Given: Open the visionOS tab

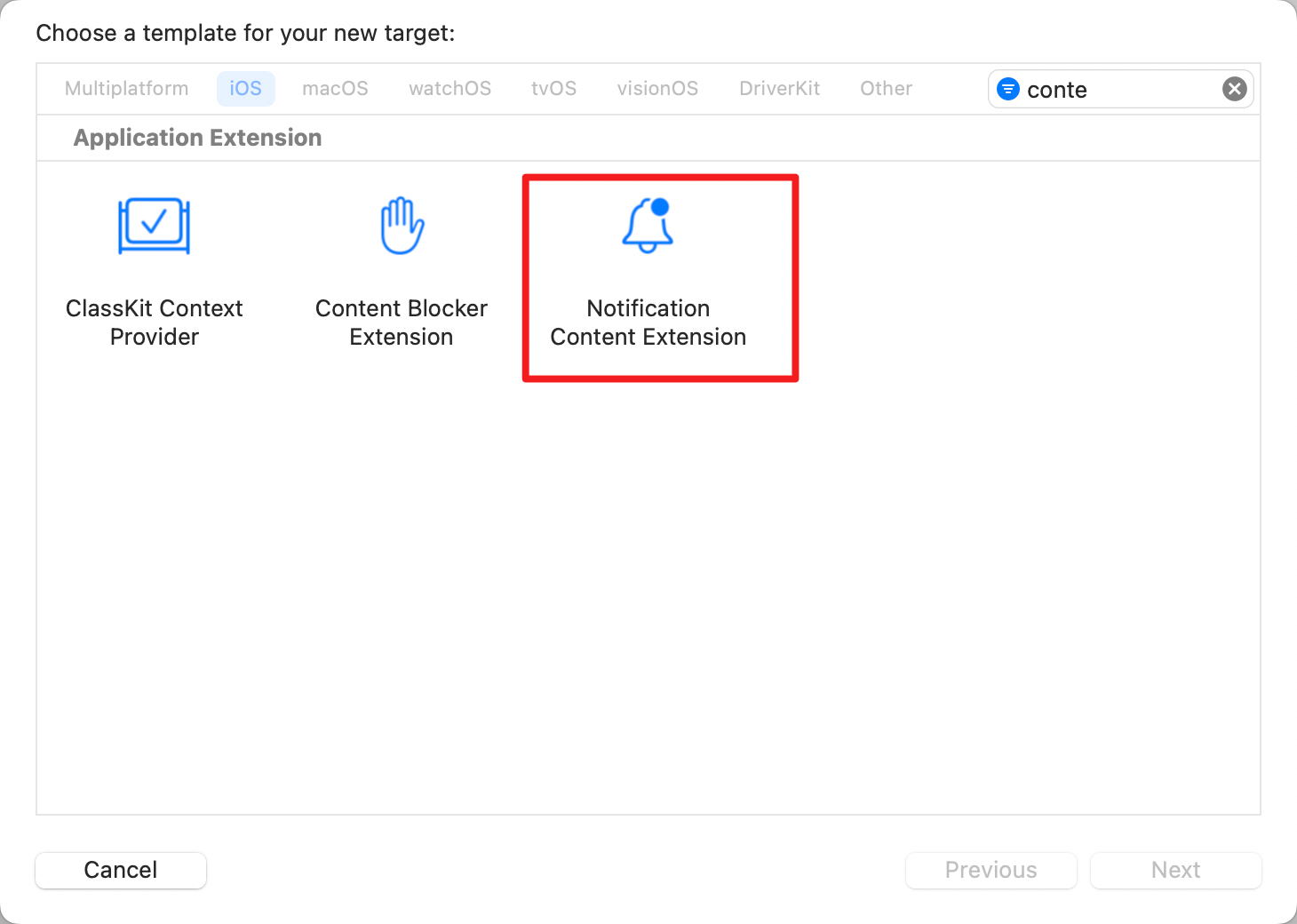Looking at the screenshot, I should pyautogui.click(x=657, y=89).
